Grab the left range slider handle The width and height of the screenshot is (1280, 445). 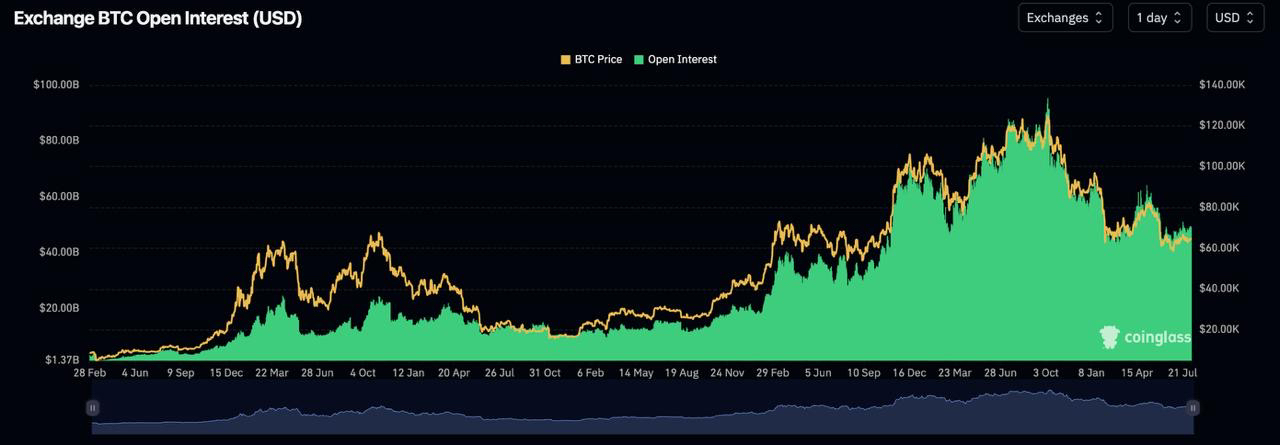92,408
